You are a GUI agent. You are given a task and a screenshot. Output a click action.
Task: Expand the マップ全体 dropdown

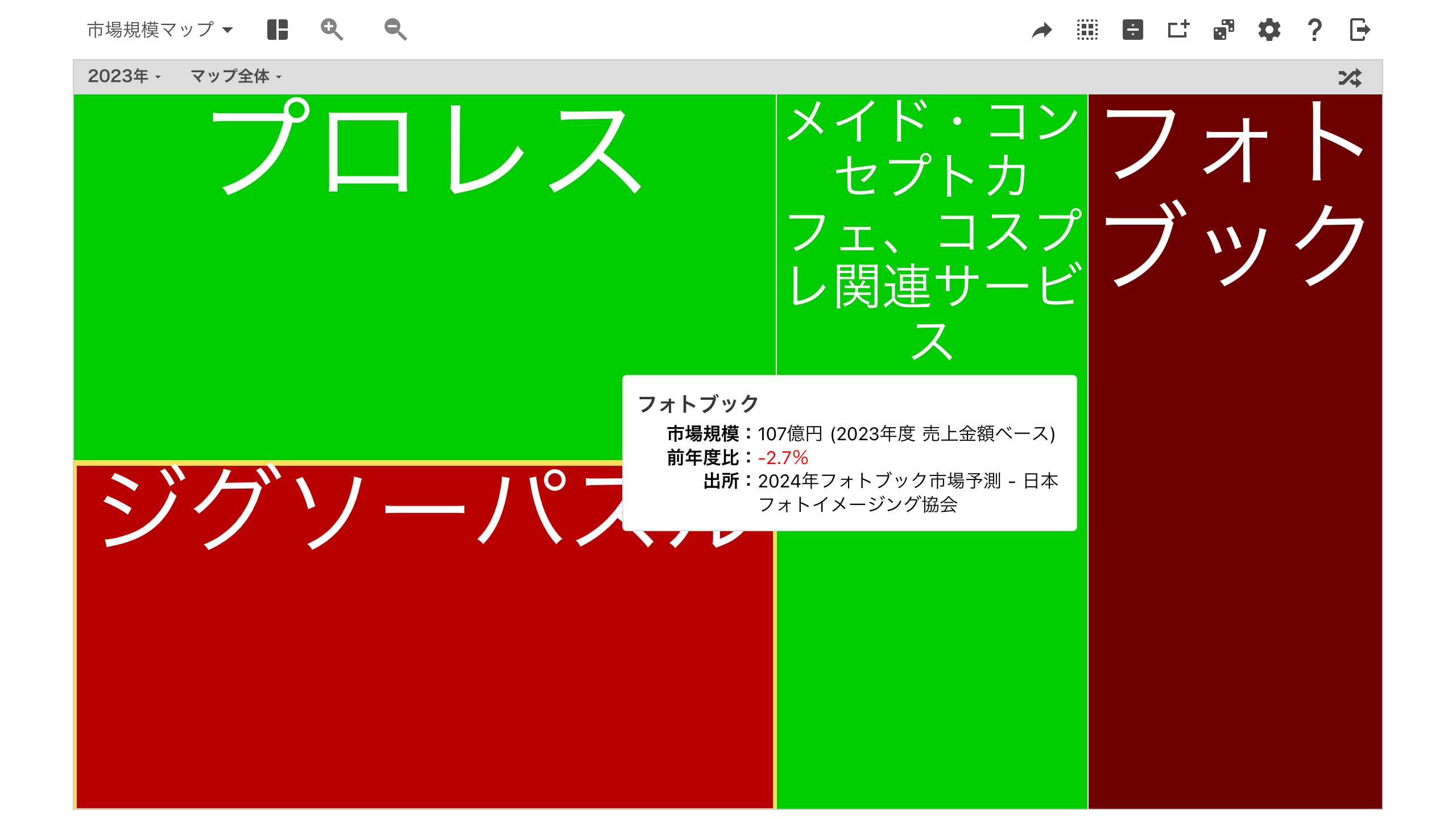(236, 76)
